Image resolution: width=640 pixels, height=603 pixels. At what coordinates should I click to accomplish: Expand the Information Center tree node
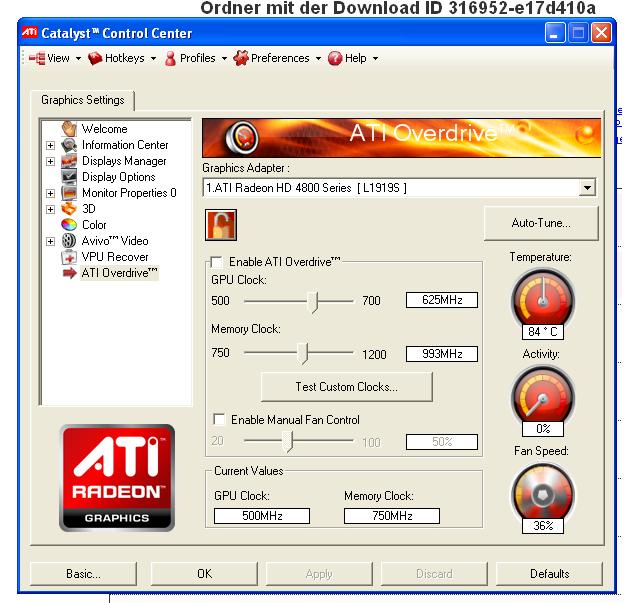click(50, 145)
